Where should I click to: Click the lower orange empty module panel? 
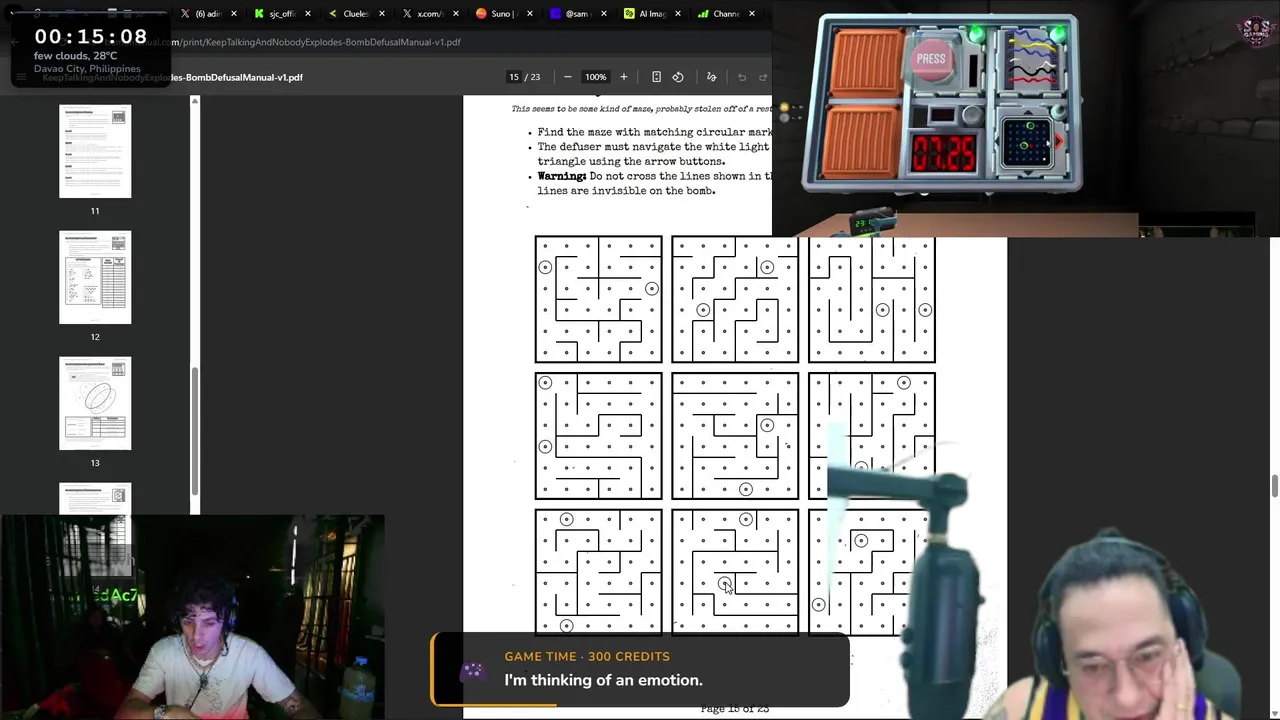coord(861,142)
